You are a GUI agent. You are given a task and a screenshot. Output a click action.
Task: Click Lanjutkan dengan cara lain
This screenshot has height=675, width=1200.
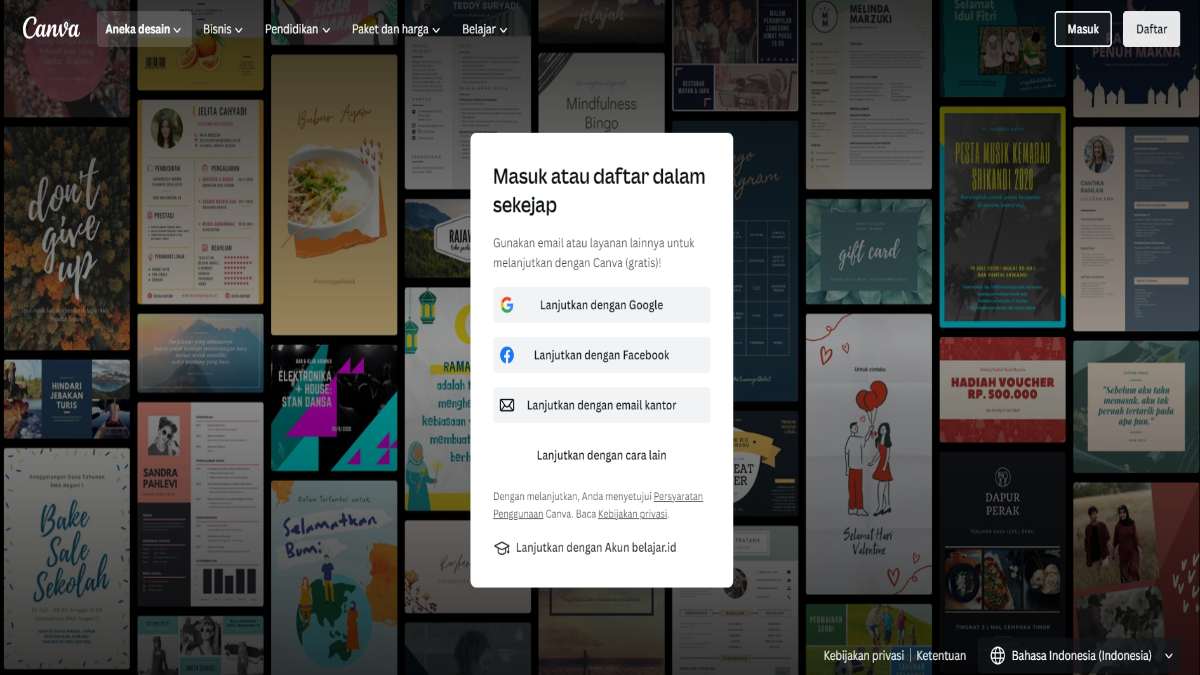coord(601,455)
